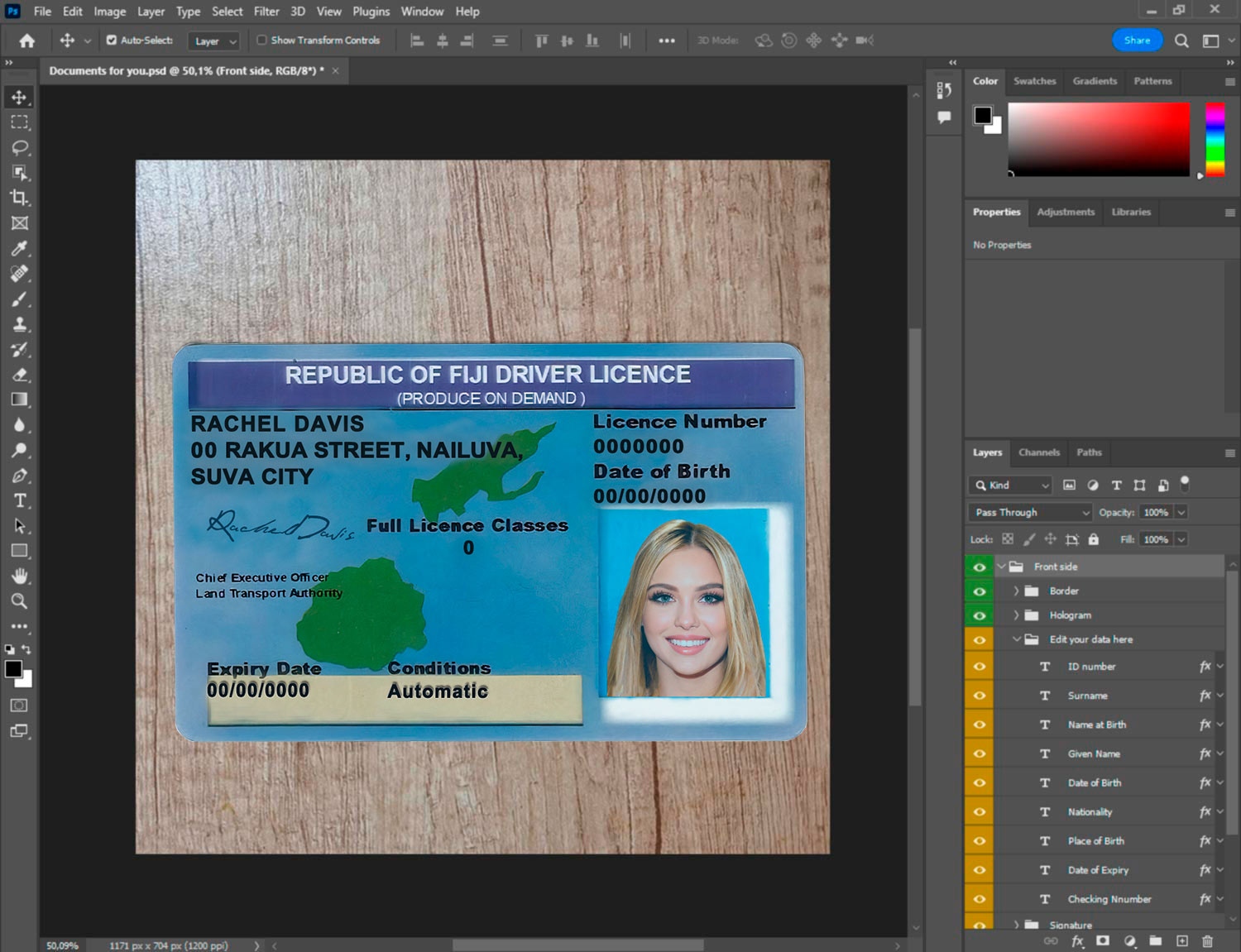The height and width of the screenshot is (952, 1241).
Task: Open the Pass Through blend mode dropdown
Action: point(1030,512)
